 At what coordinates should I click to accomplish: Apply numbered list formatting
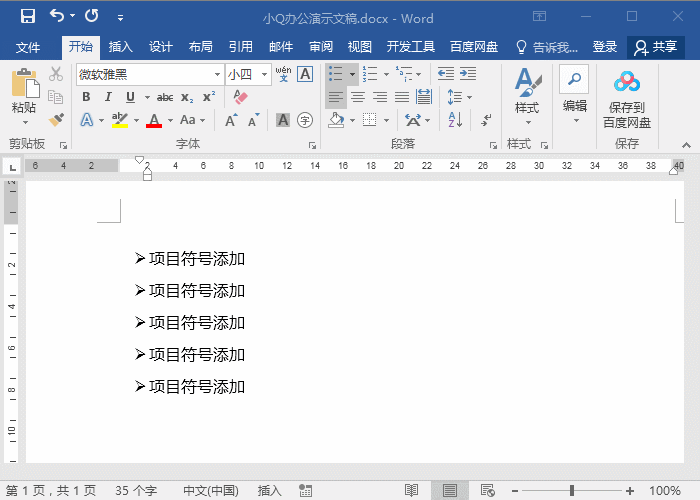coord(370,74)
